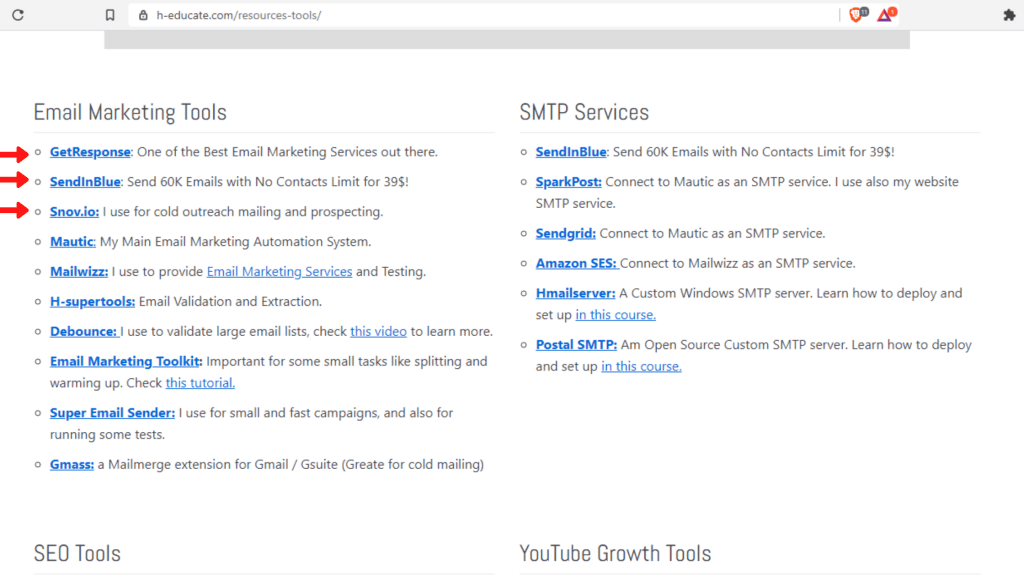The width and height of the screenshot is (1024, 576).
Task: Open the extensions puzzle piece icon
Action: 1008,15
